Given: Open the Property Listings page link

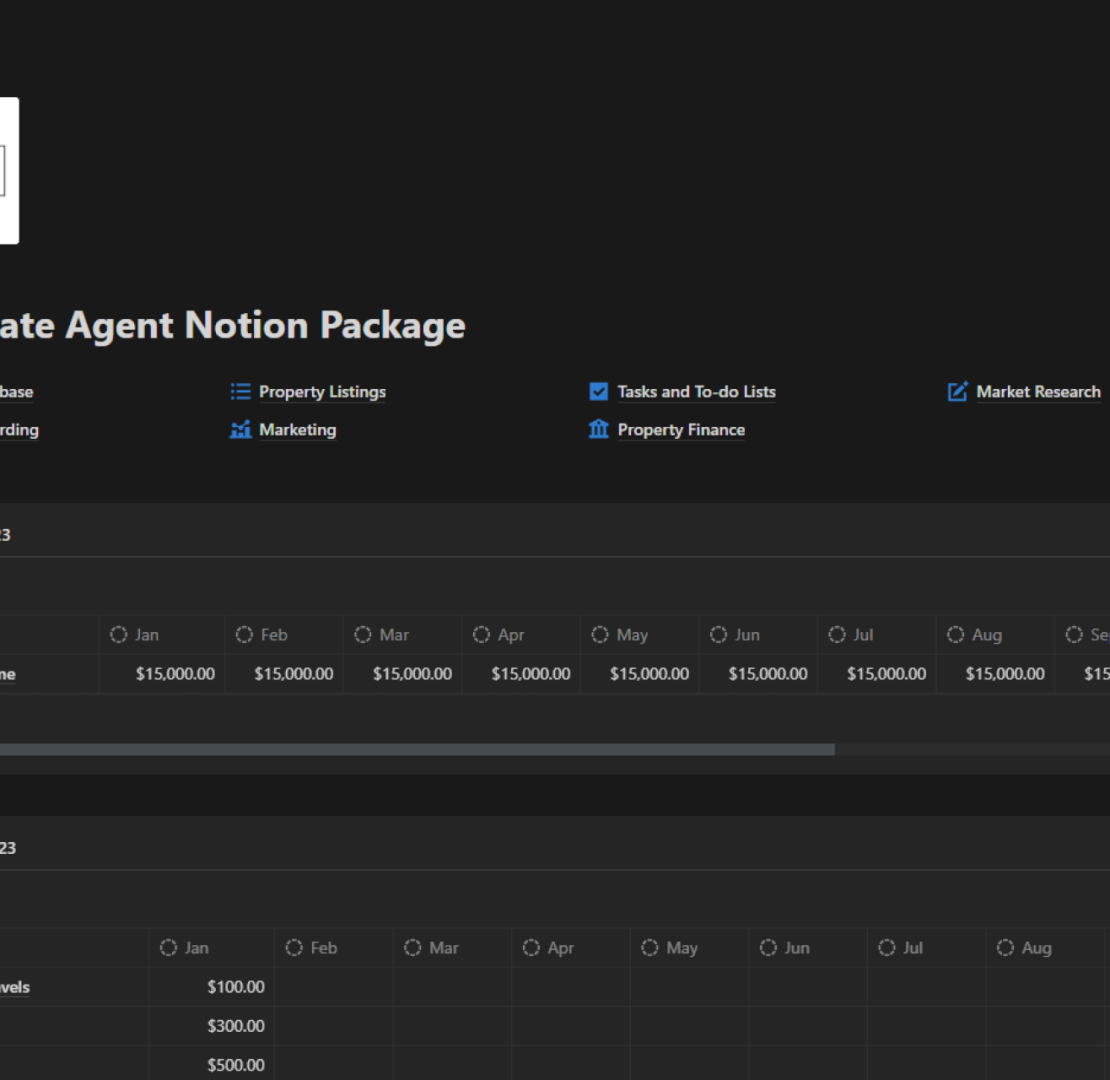Looking at the screenshot, I should point(322,391).
